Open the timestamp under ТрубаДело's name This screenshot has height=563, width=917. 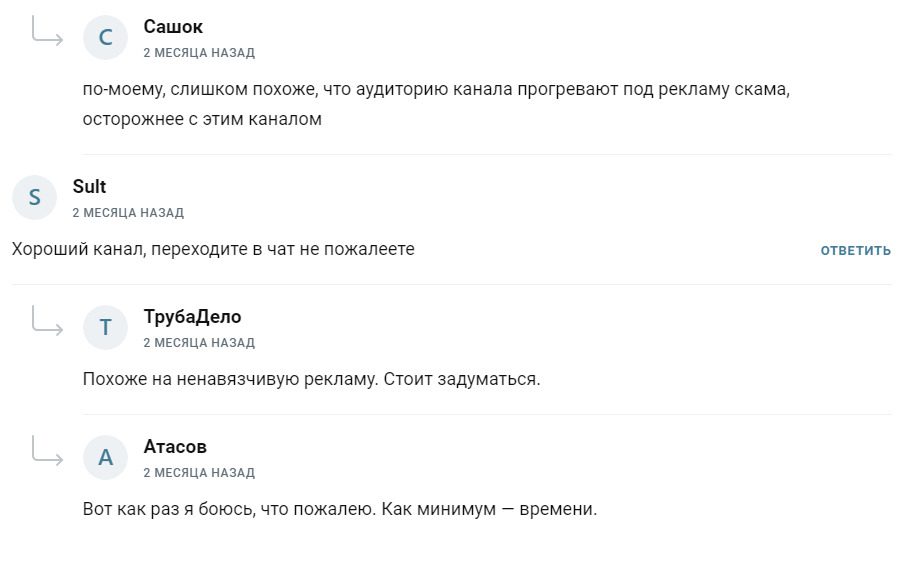coord(199,343)
